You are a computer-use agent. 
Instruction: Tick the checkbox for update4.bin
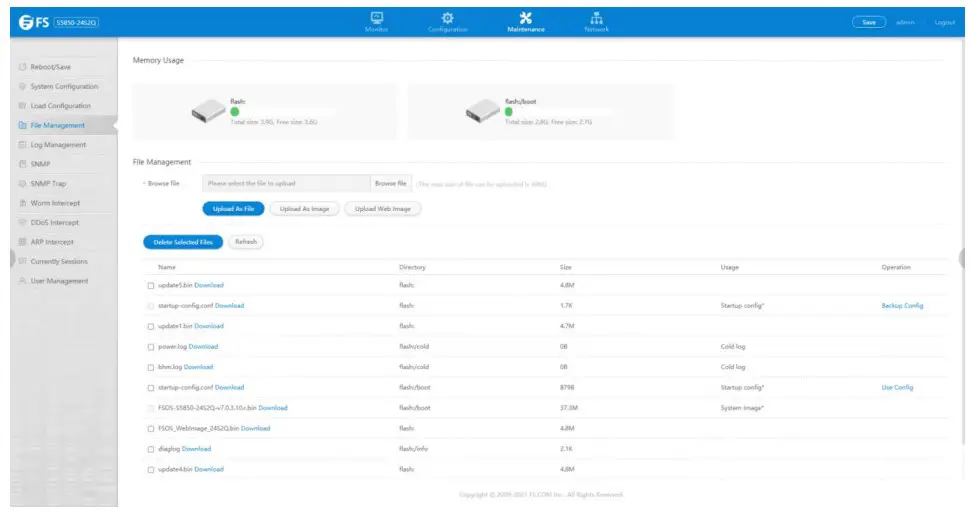(150, 470)
